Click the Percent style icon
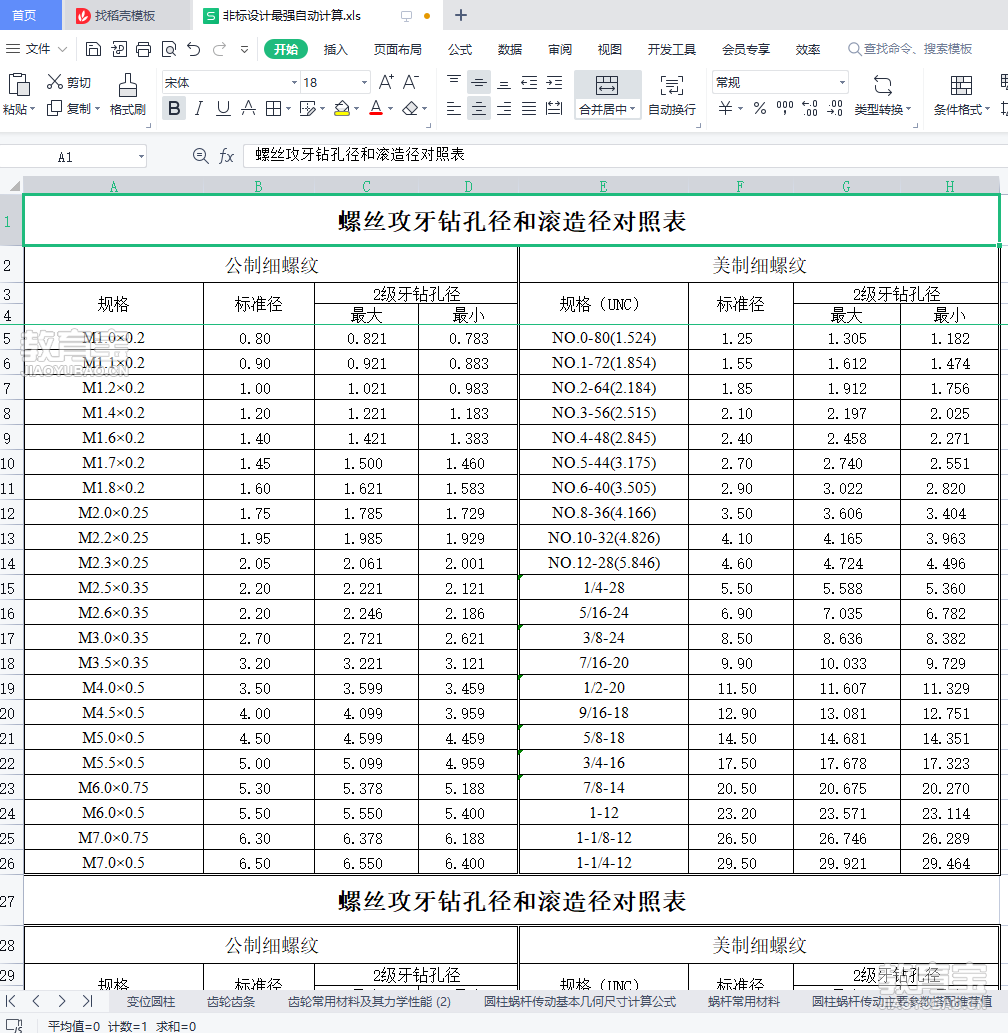The width and height of the screenshot is (1008, 1033). [760, 108]
